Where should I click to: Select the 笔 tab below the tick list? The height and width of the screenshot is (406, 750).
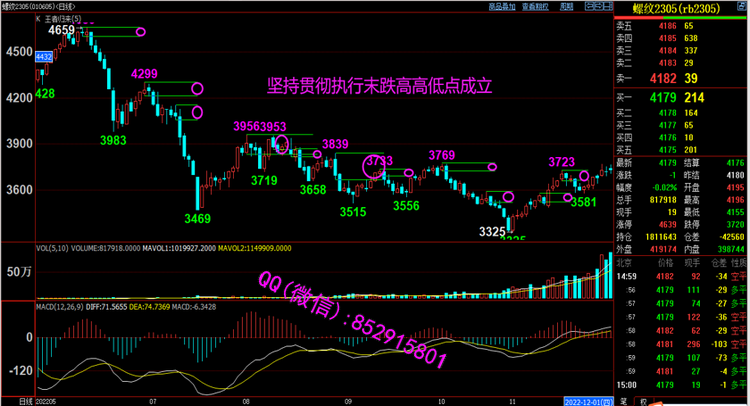[622, 400]
